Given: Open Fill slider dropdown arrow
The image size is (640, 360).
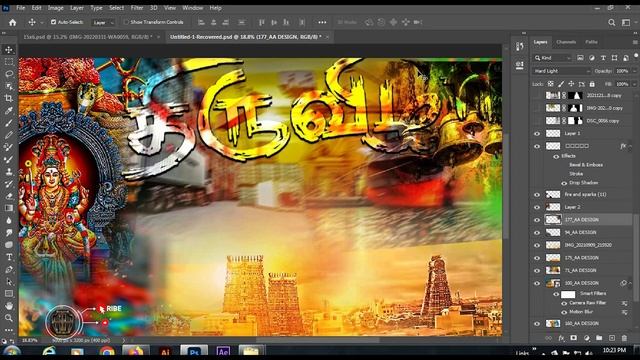Looking at the screenshot, I should point(635,84).
